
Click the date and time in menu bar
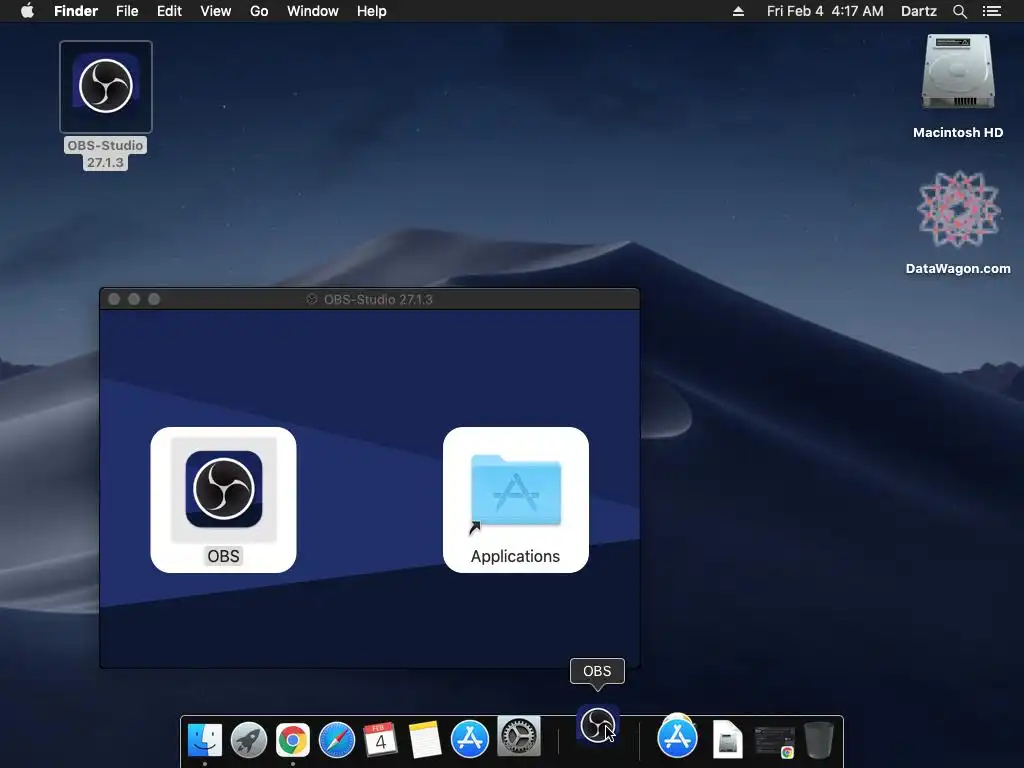pyautogui.click(x=825, y=11)
